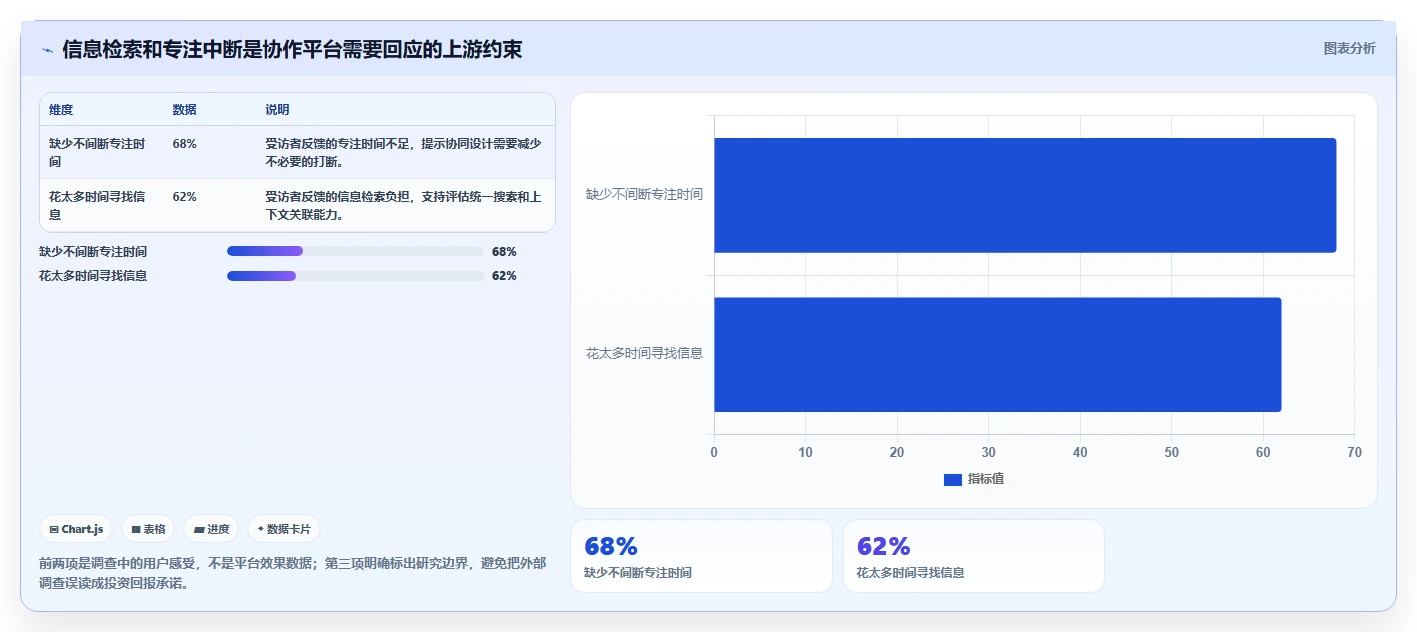
Task: Click the 说明 column header
Action: pyautogui.click(x=277, y=110)
